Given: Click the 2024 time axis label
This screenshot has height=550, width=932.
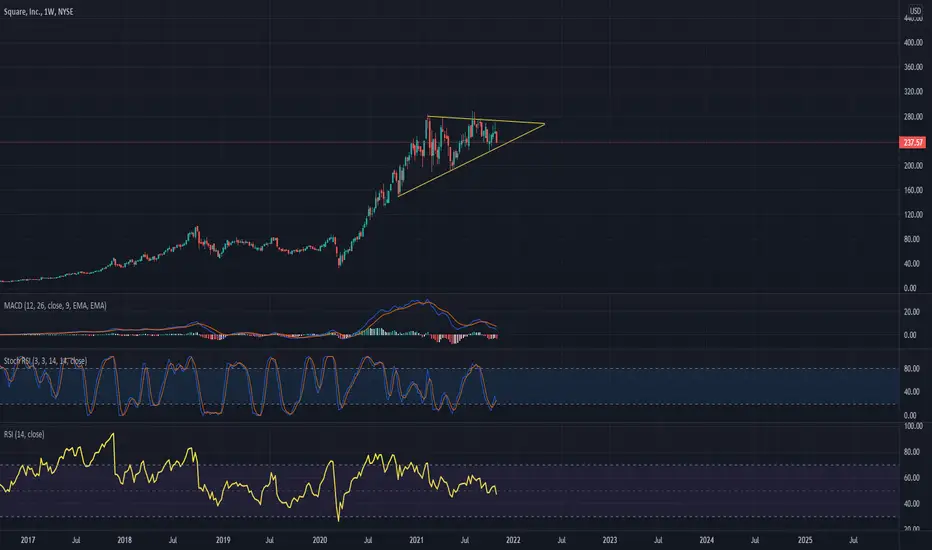Looking at the screenshot, I should (707, 540).
